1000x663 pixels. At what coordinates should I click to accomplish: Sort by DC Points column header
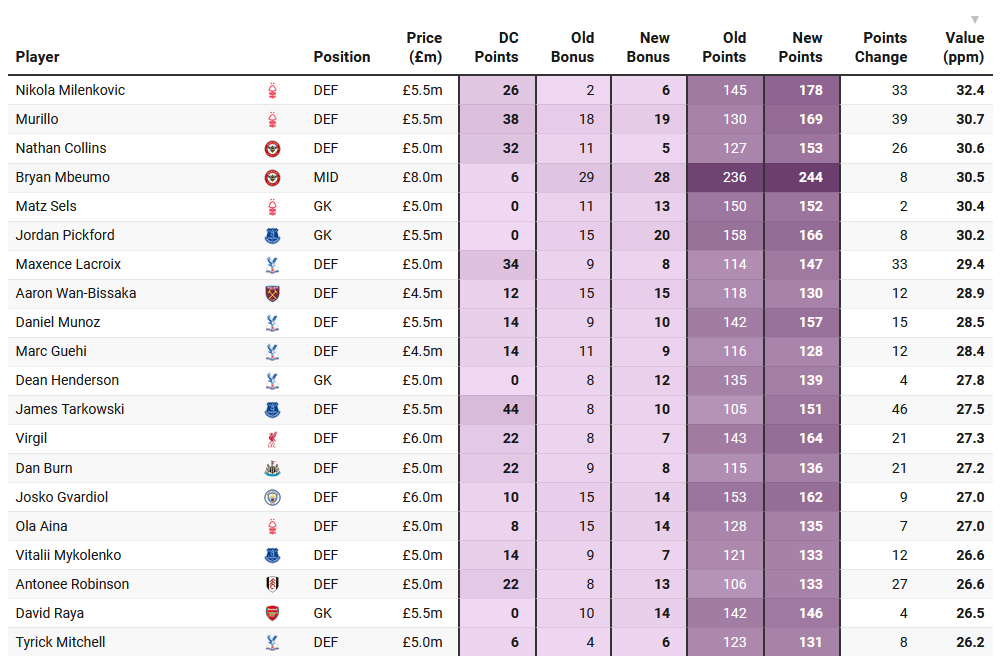point(496,48)
